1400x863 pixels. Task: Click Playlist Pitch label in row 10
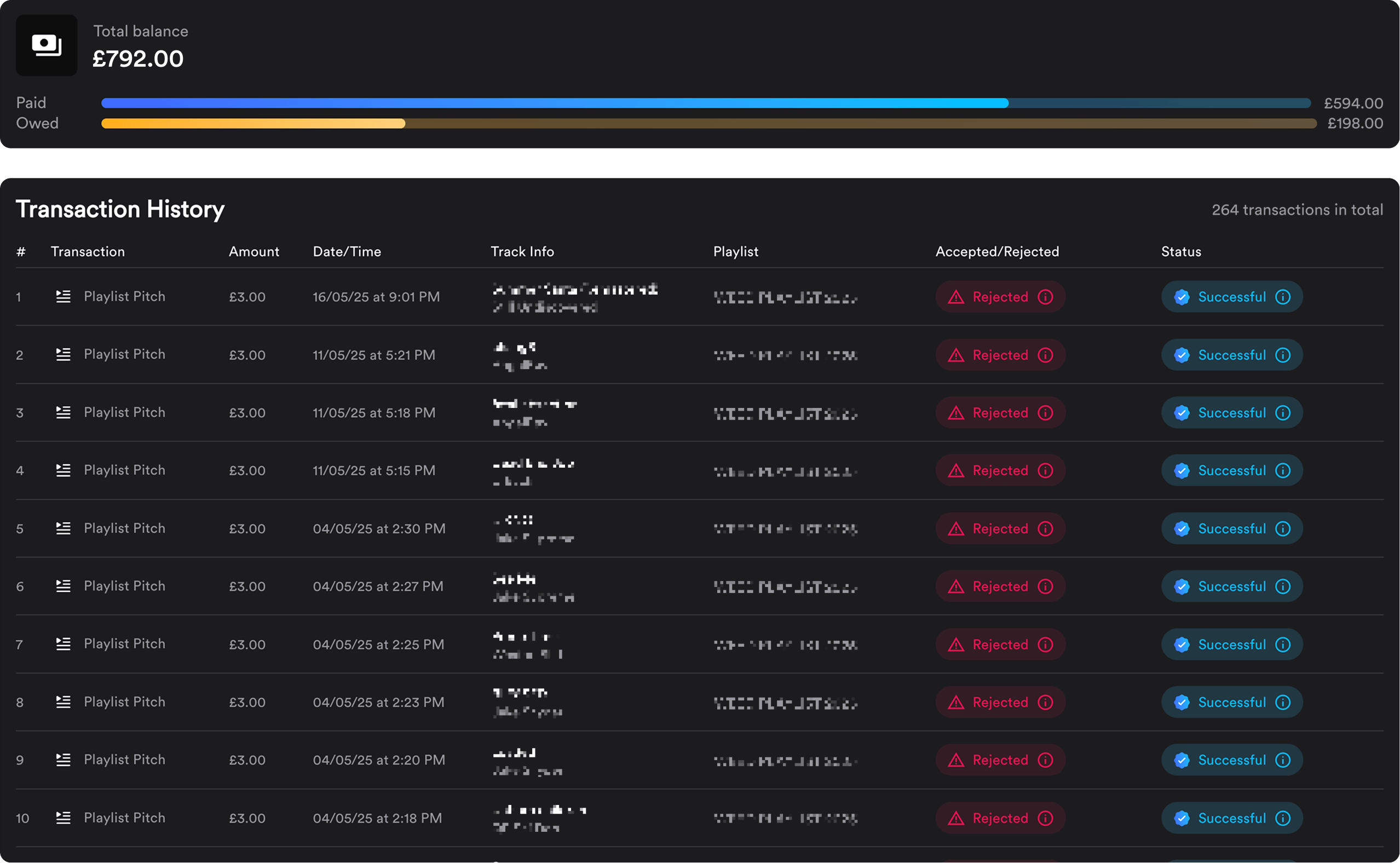pos(124,818)
